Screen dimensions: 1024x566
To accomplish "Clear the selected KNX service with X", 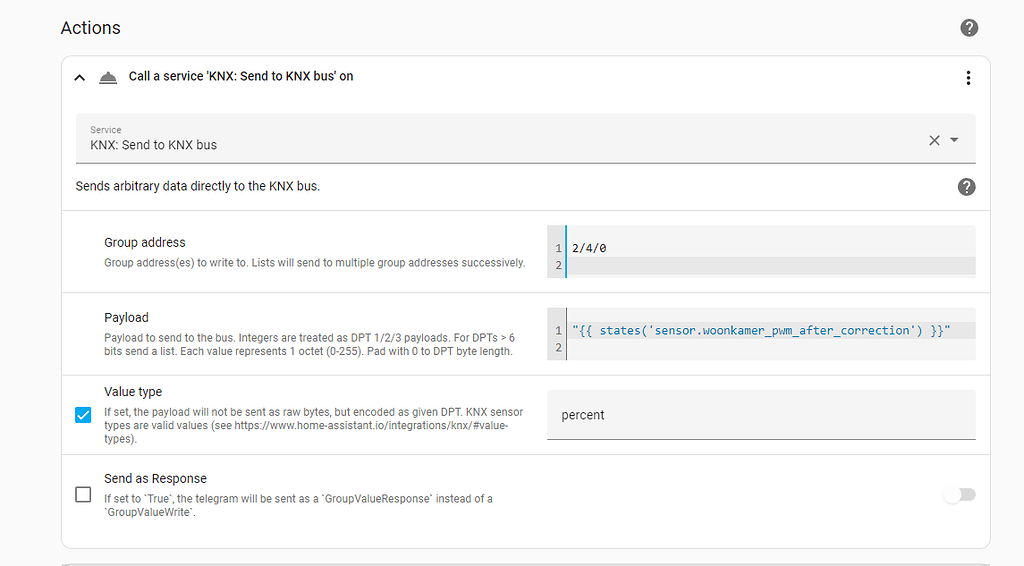I will coord(934,141).
